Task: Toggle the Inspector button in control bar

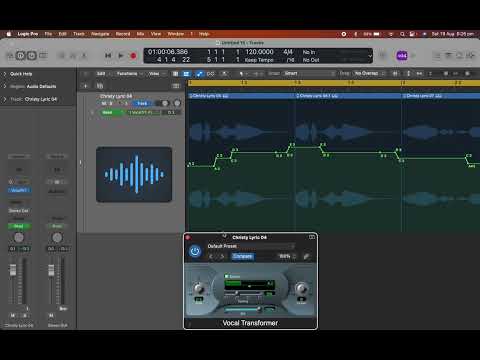Action: coord(21,56)
